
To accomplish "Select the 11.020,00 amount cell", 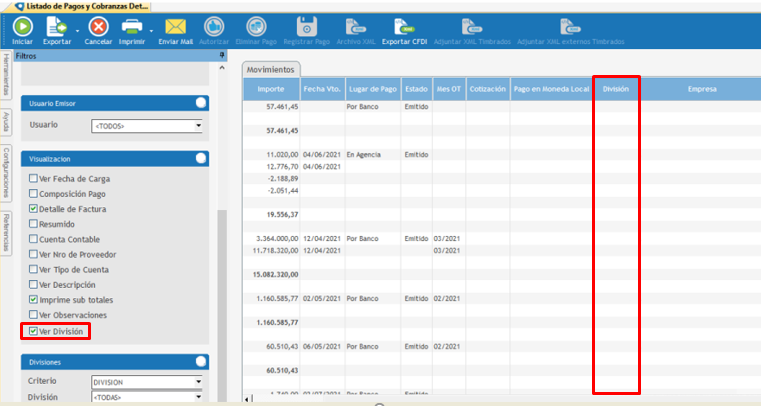I will 271,154.
